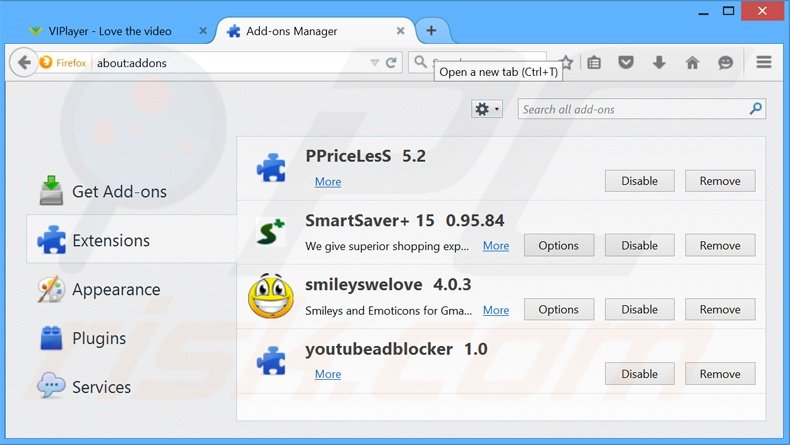790x445 pixels.
Task: Click the Appearance paintbrush icon
Action: pyautogui.click(x=51, y=289)
